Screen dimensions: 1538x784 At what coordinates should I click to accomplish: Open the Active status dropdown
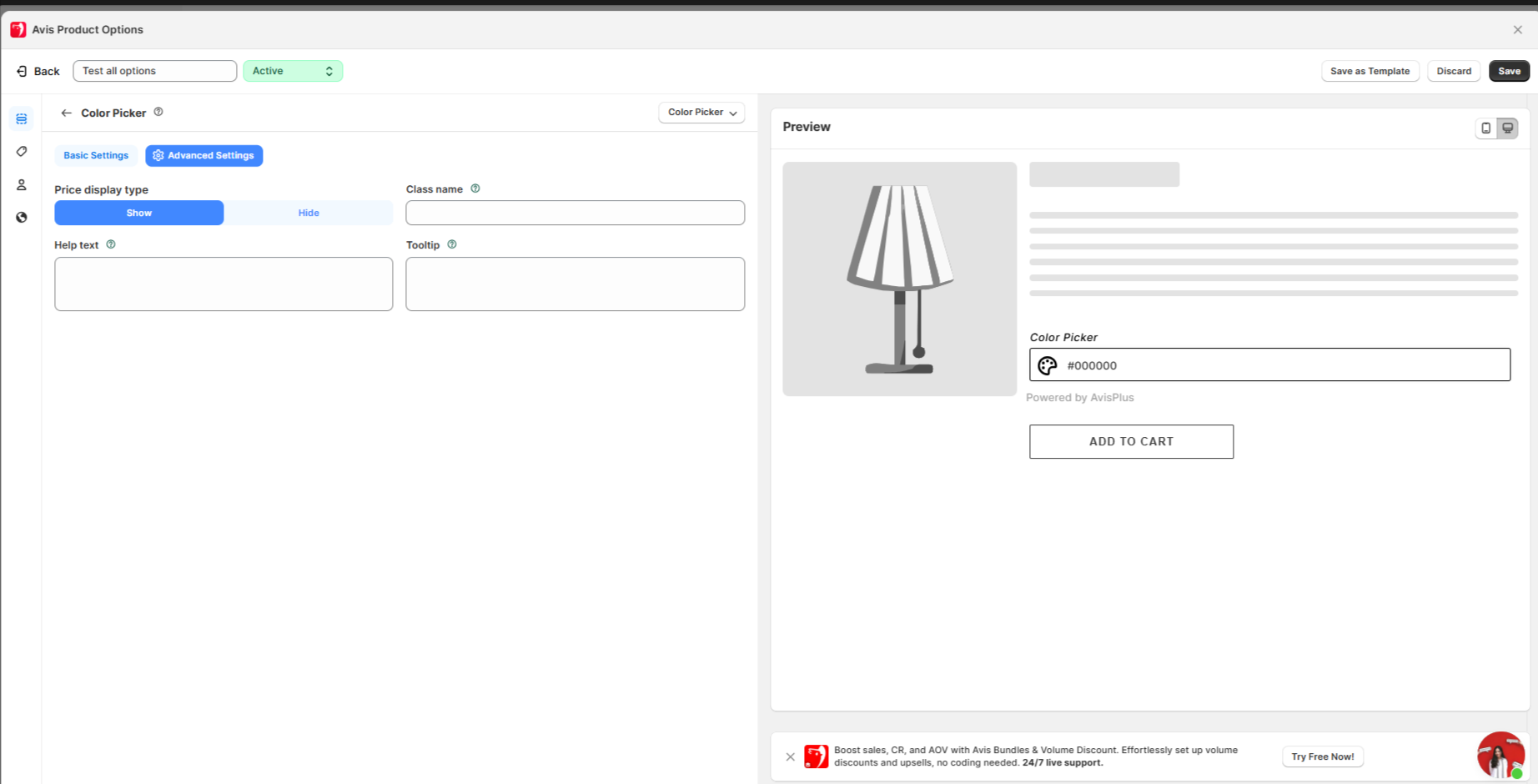[x=293, y=71]
